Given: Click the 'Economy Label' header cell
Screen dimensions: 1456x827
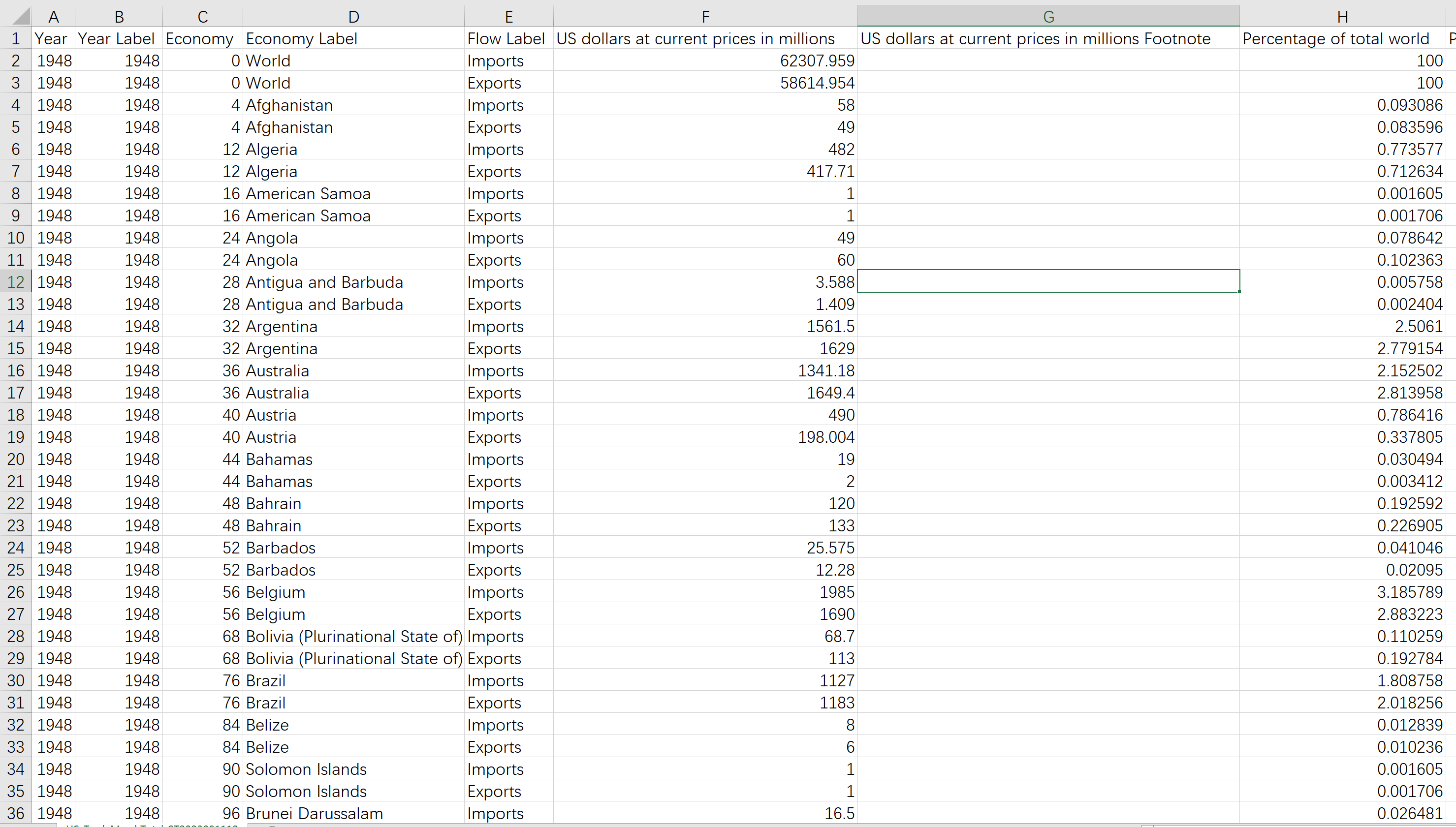Looking at the screenshot, I should click(x=353, y=39).
